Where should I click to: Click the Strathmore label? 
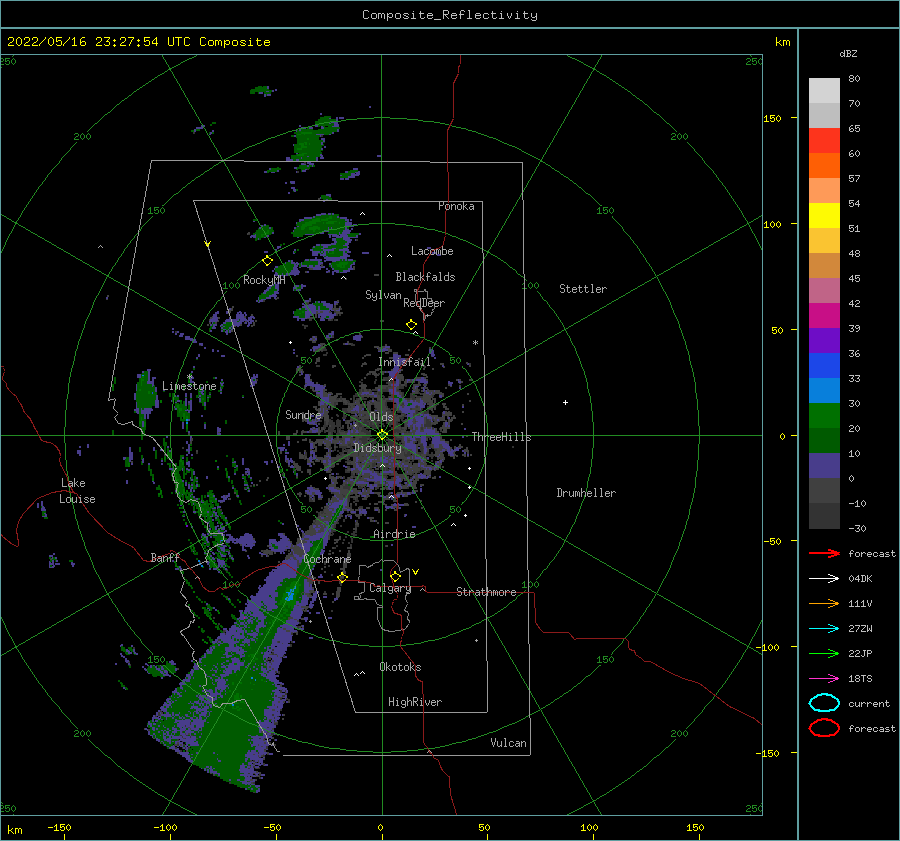coord(486,592)
